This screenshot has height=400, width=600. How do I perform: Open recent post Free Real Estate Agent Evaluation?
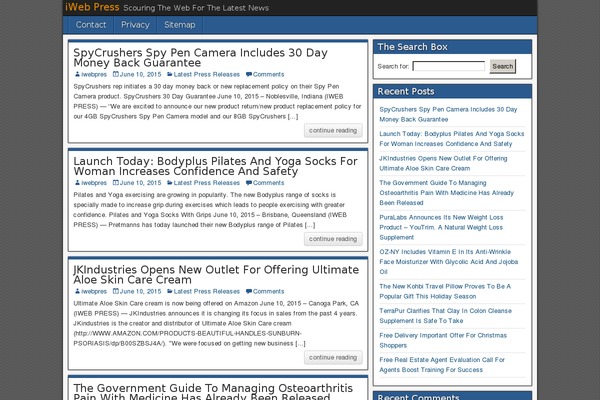click(442, 364)
